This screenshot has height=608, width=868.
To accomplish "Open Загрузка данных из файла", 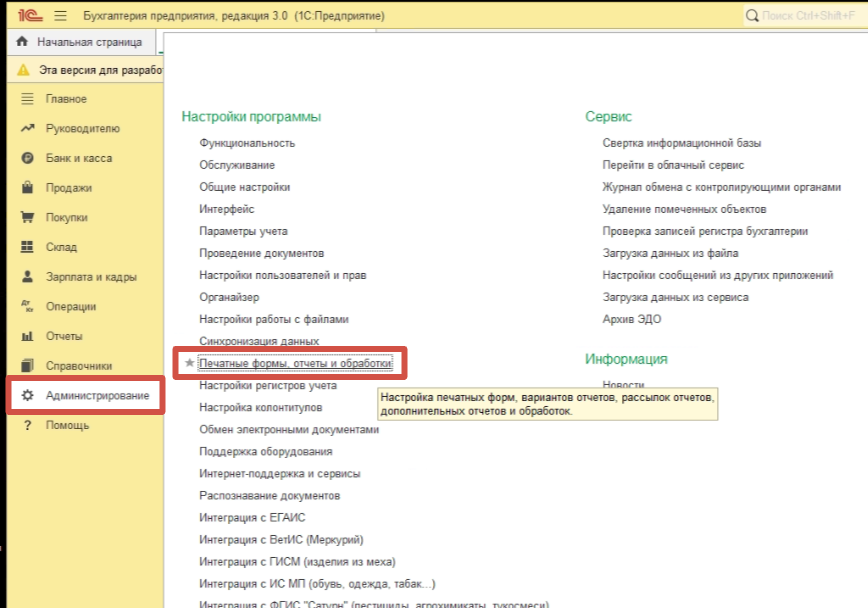I will pos(670,253).
